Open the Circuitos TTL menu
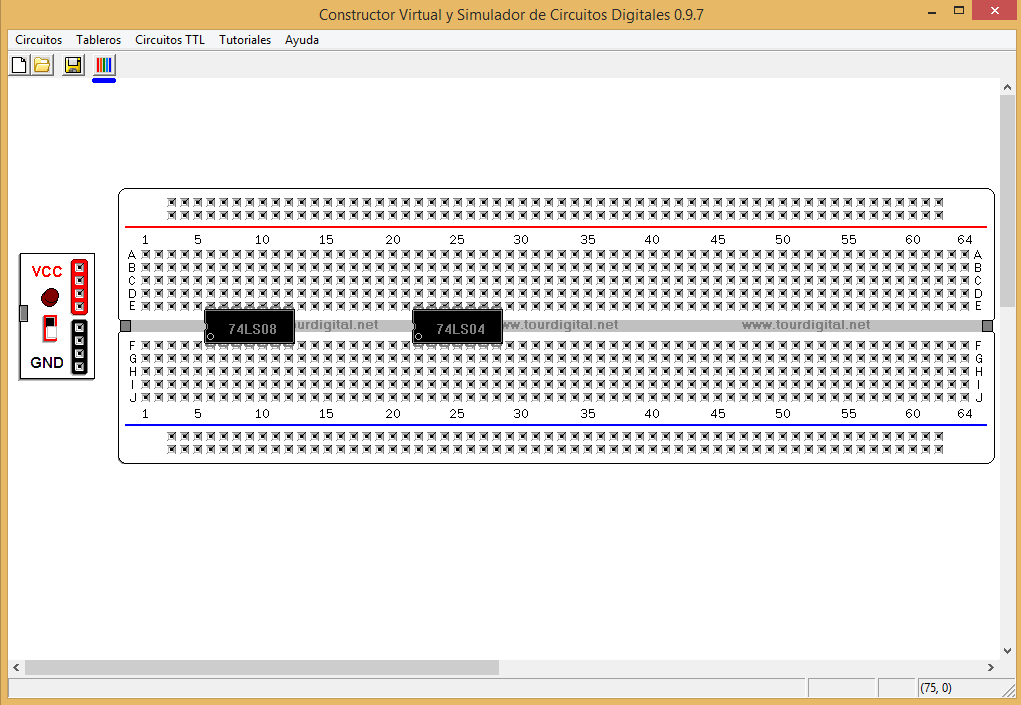The image size is (1021, 705). (170, 40)
